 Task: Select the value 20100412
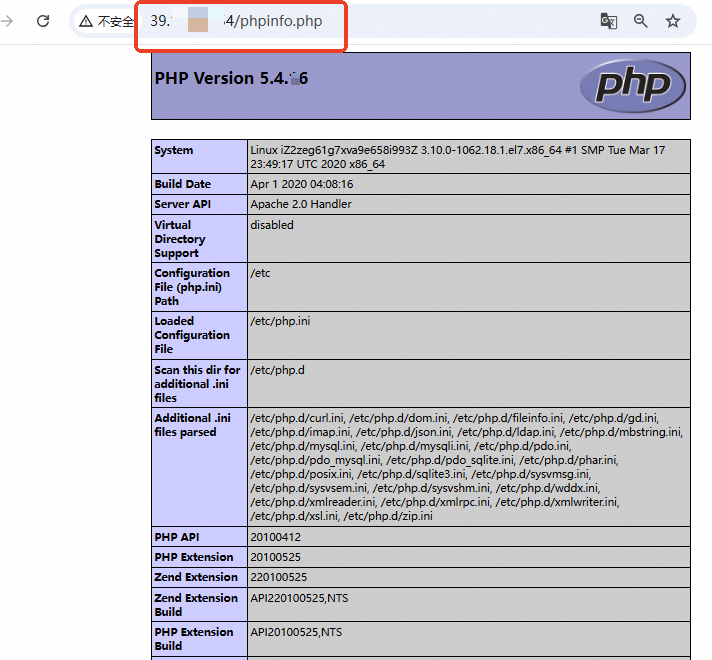tap(275, 537)
